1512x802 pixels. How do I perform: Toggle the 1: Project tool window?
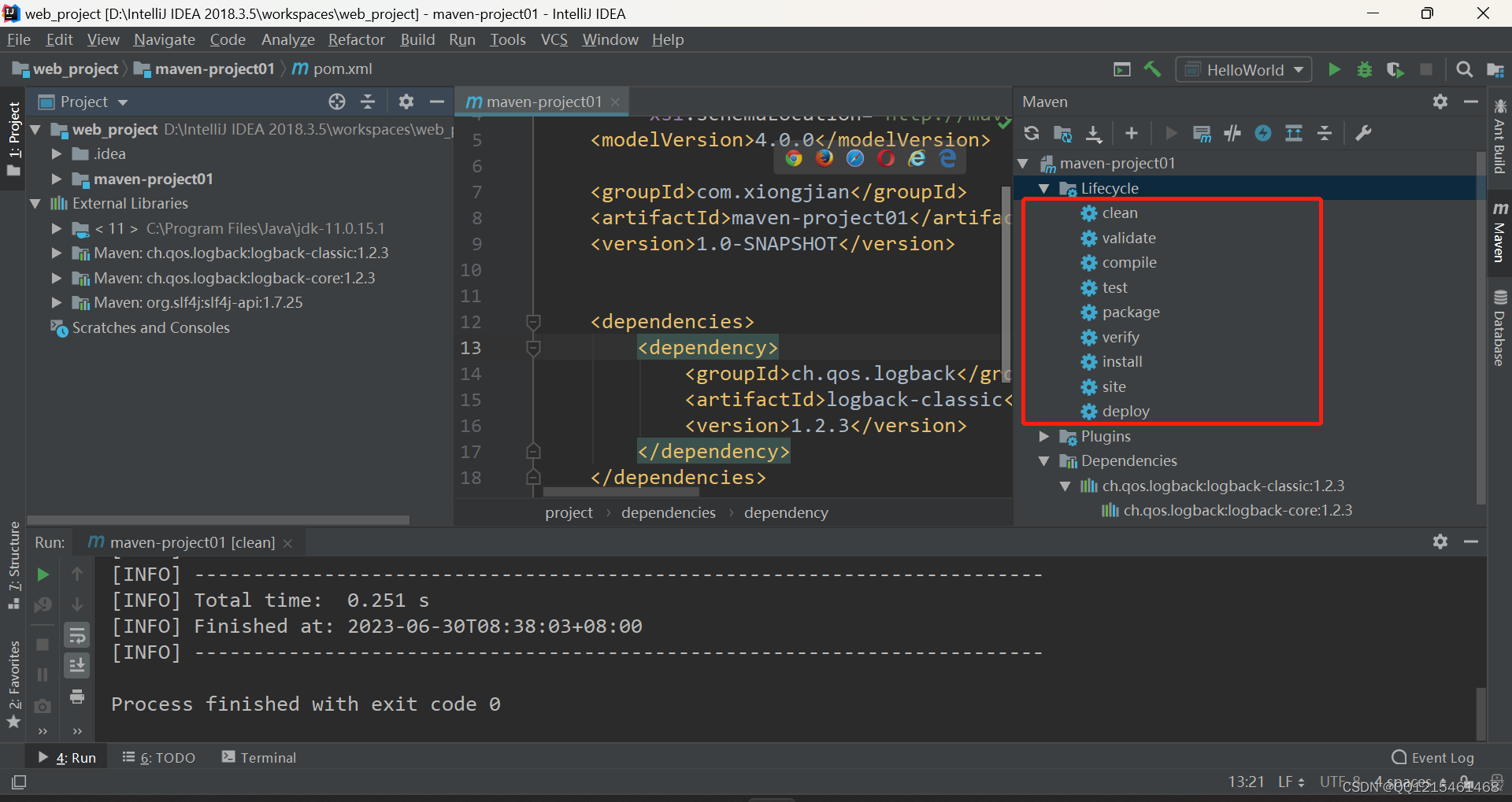(13, 139)
